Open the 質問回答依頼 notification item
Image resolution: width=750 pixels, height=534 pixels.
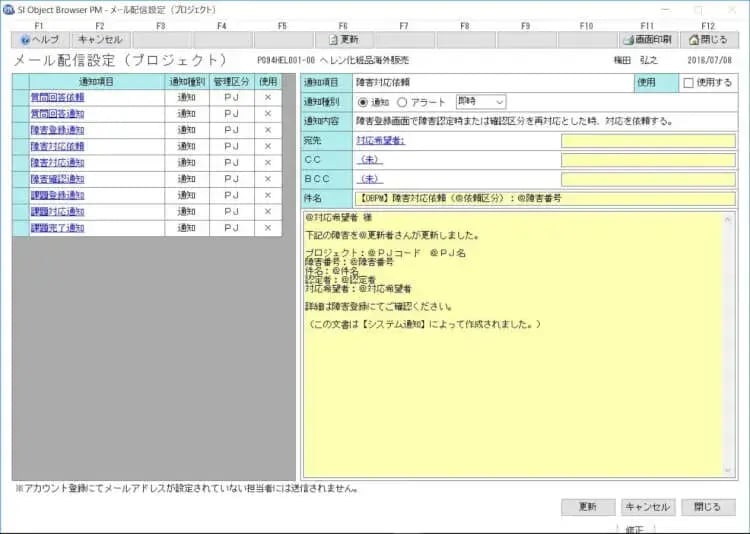pos(57,98)
